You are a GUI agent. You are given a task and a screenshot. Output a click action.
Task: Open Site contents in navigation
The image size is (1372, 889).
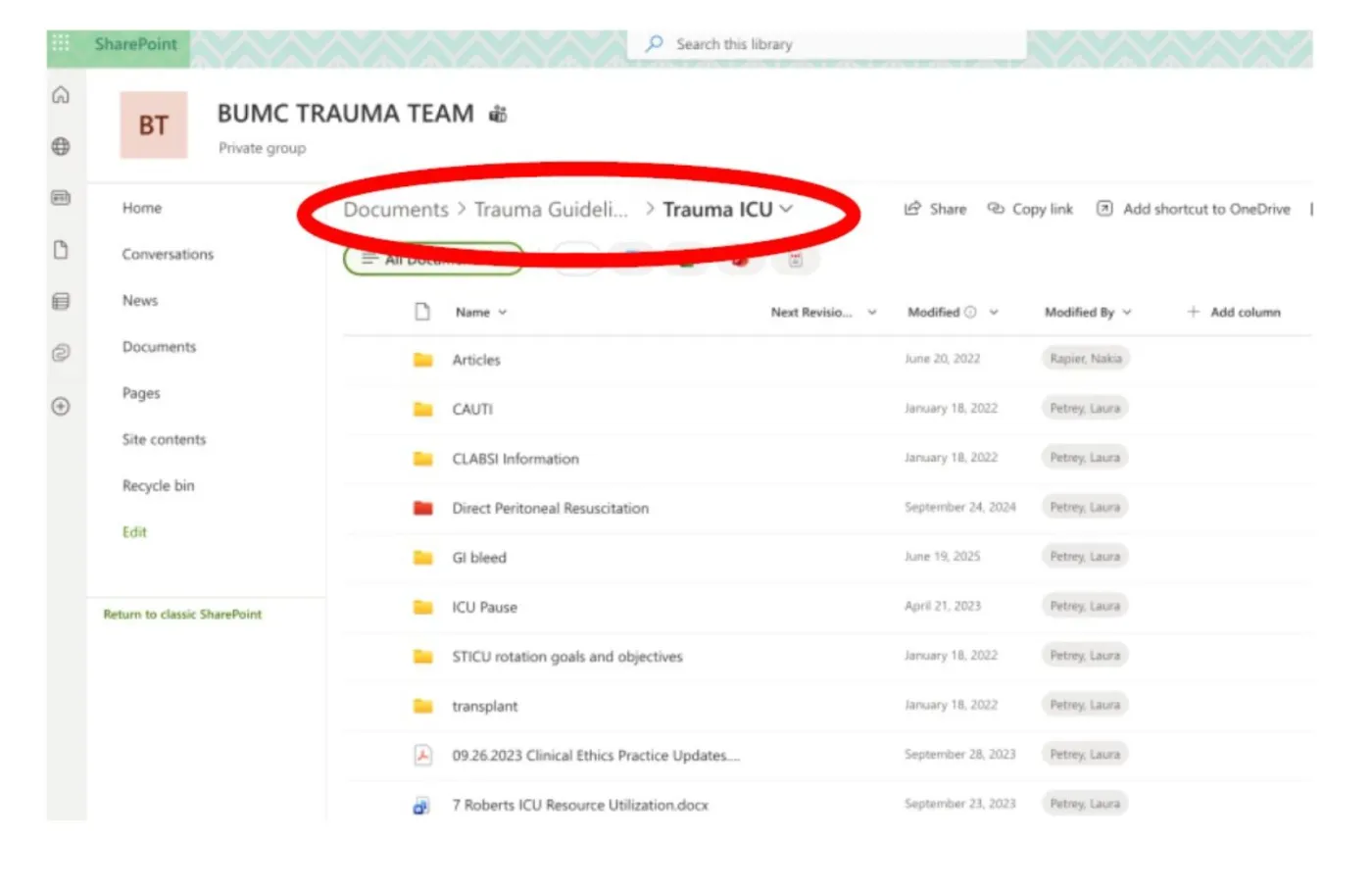[x=164, y=439]
